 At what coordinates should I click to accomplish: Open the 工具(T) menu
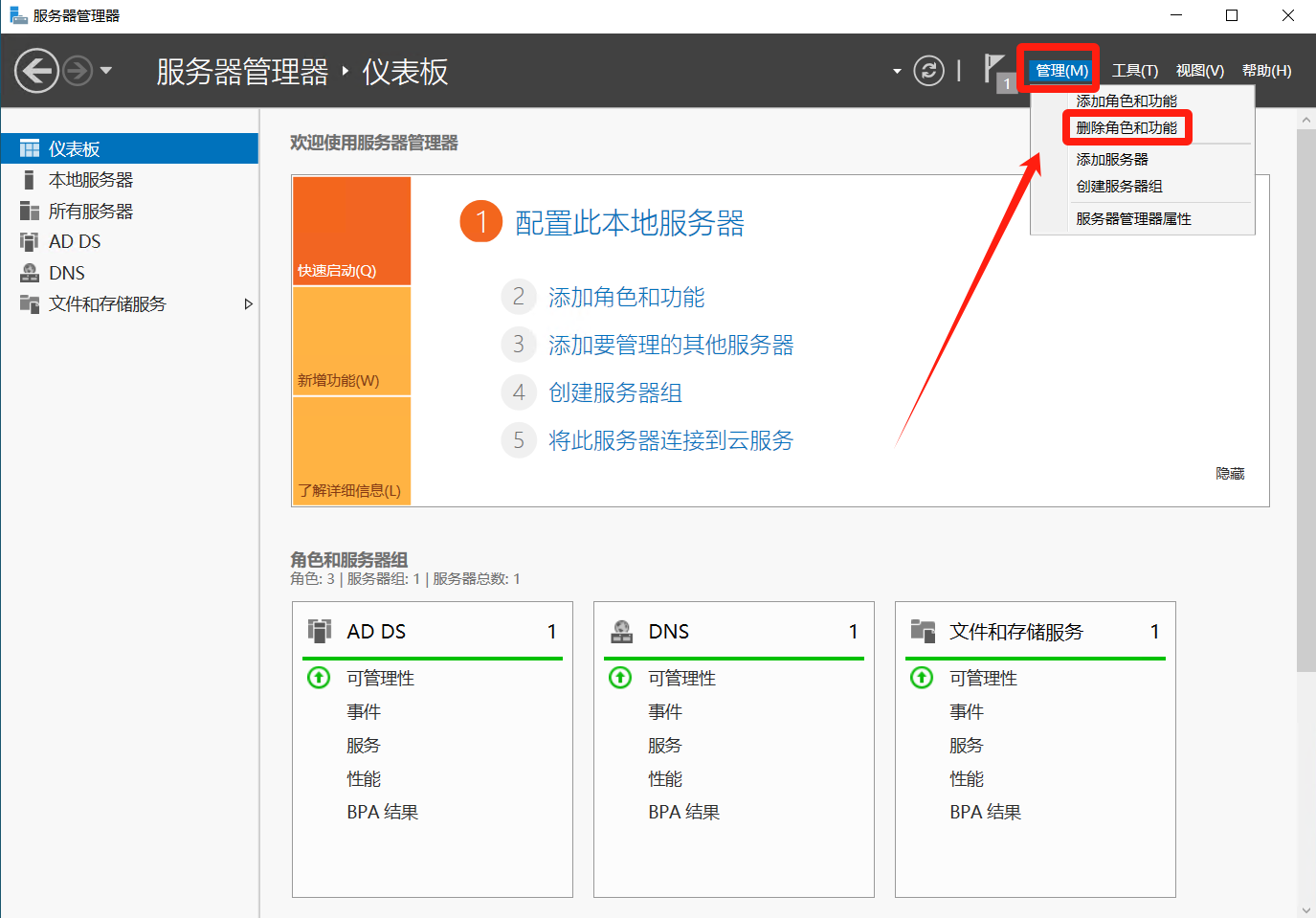(x=1134, y=71)
